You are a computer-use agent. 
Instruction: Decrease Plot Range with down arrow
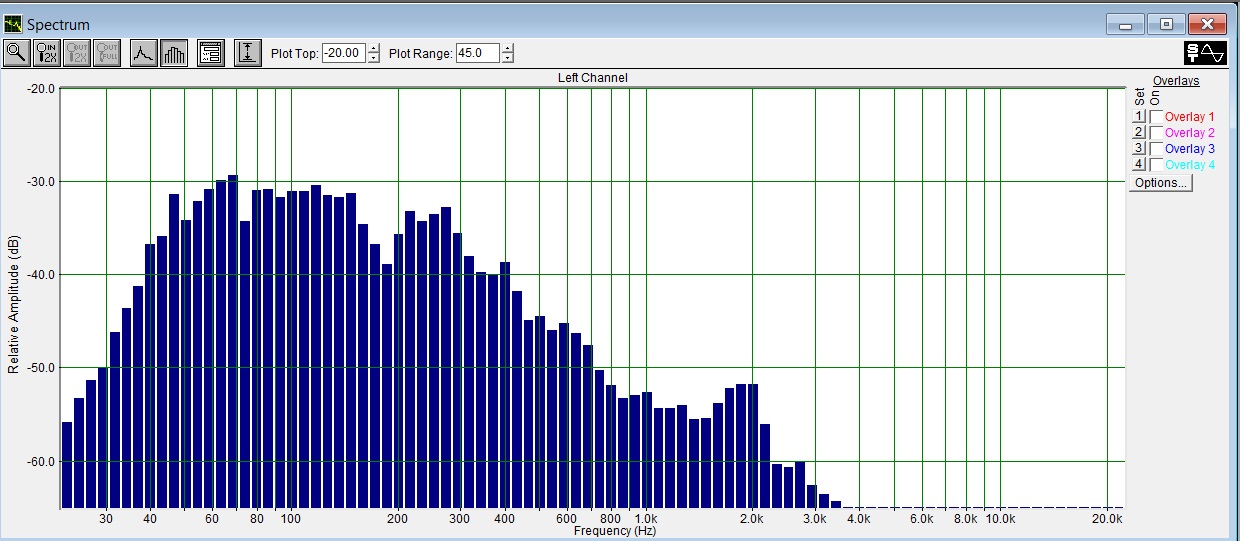click(508, 58)
